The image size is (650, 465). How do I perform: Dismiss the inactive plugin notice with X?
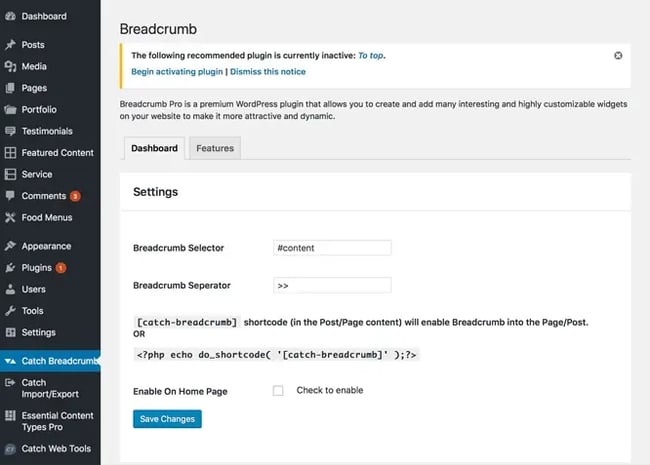click(x=618, y=56)
